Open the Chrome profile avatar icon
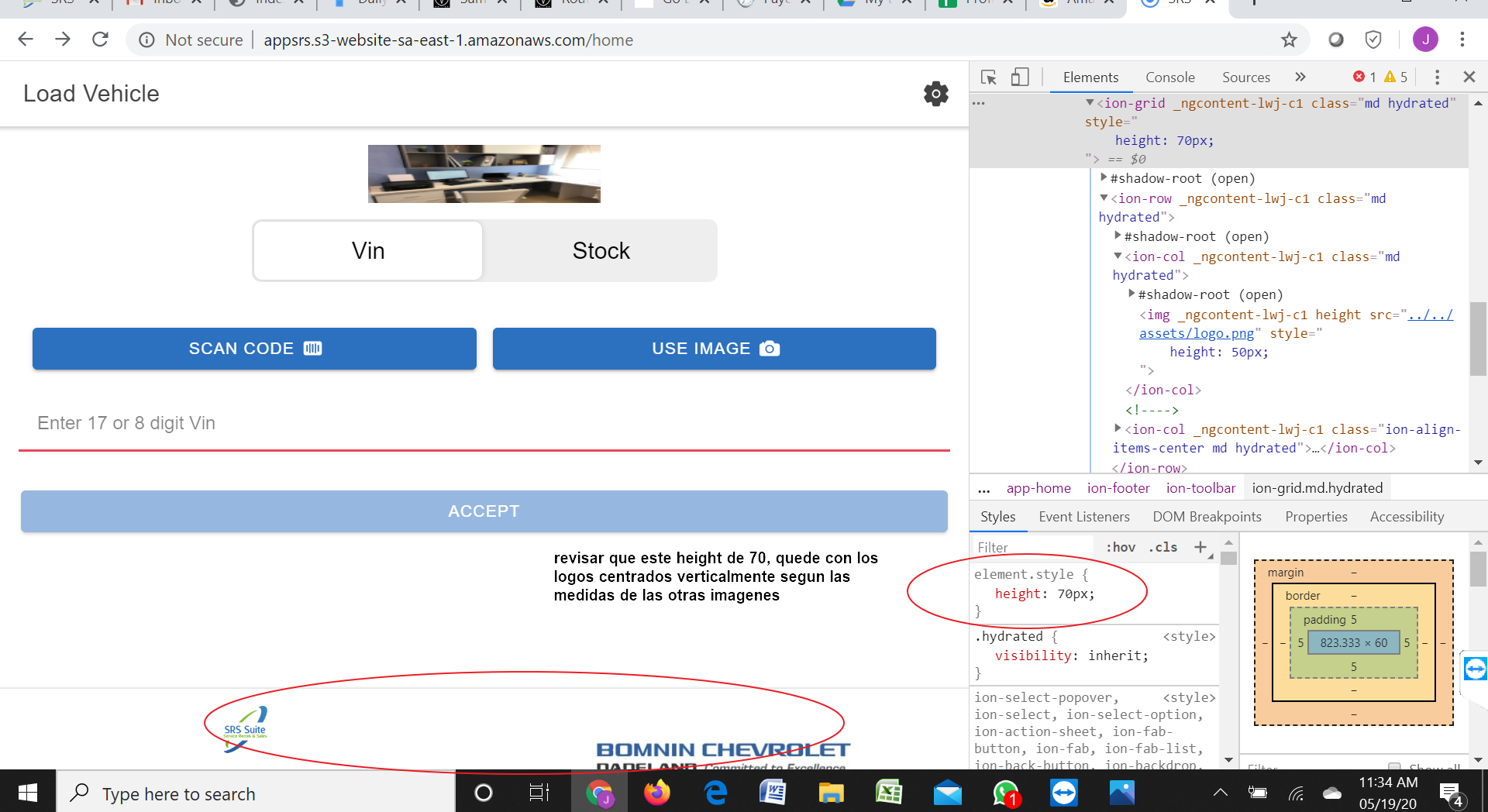Screen dimensions: 1488x812 (1424, 40)
